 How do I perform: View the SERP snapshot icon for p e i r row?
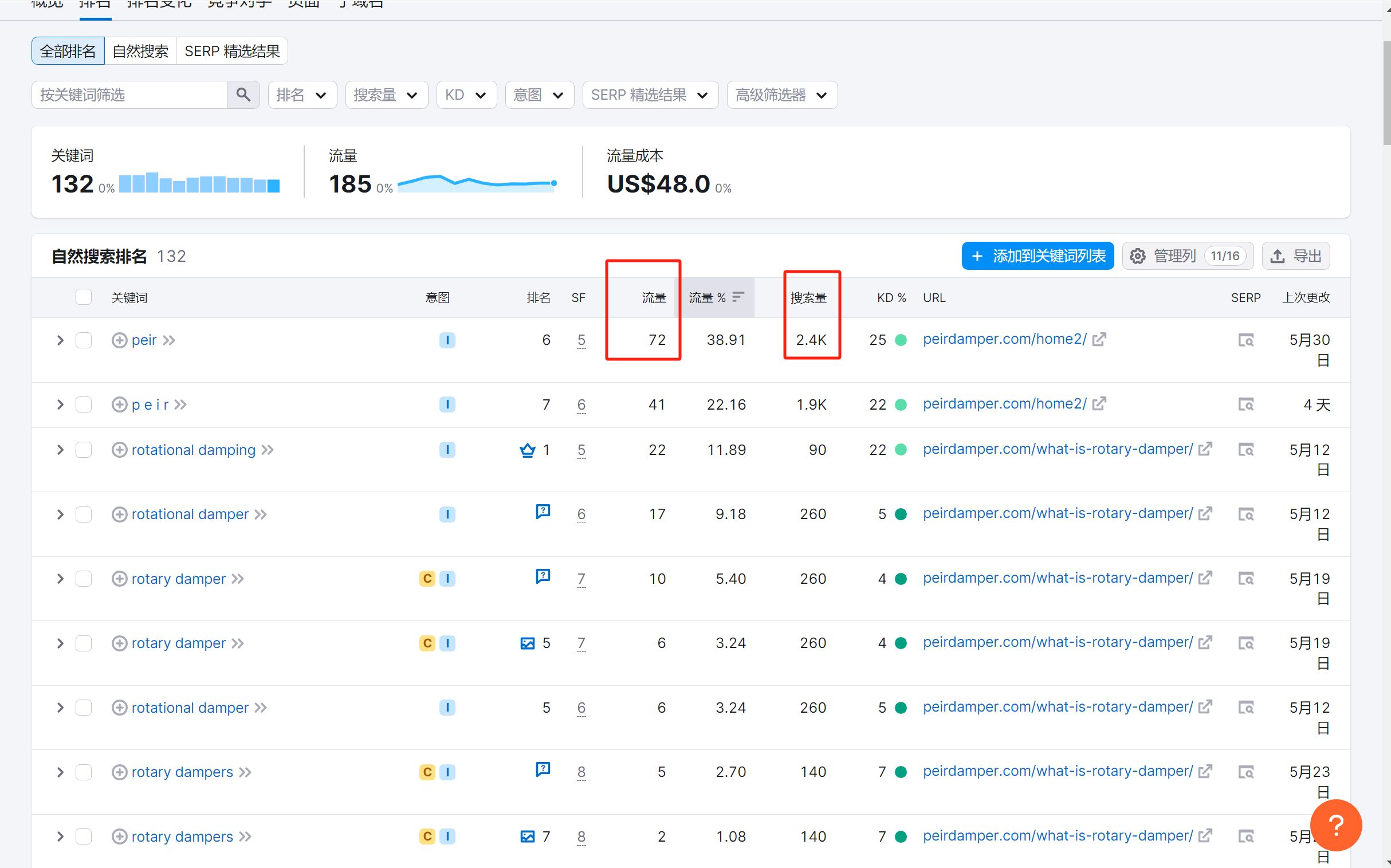(x=1245, y=404)
